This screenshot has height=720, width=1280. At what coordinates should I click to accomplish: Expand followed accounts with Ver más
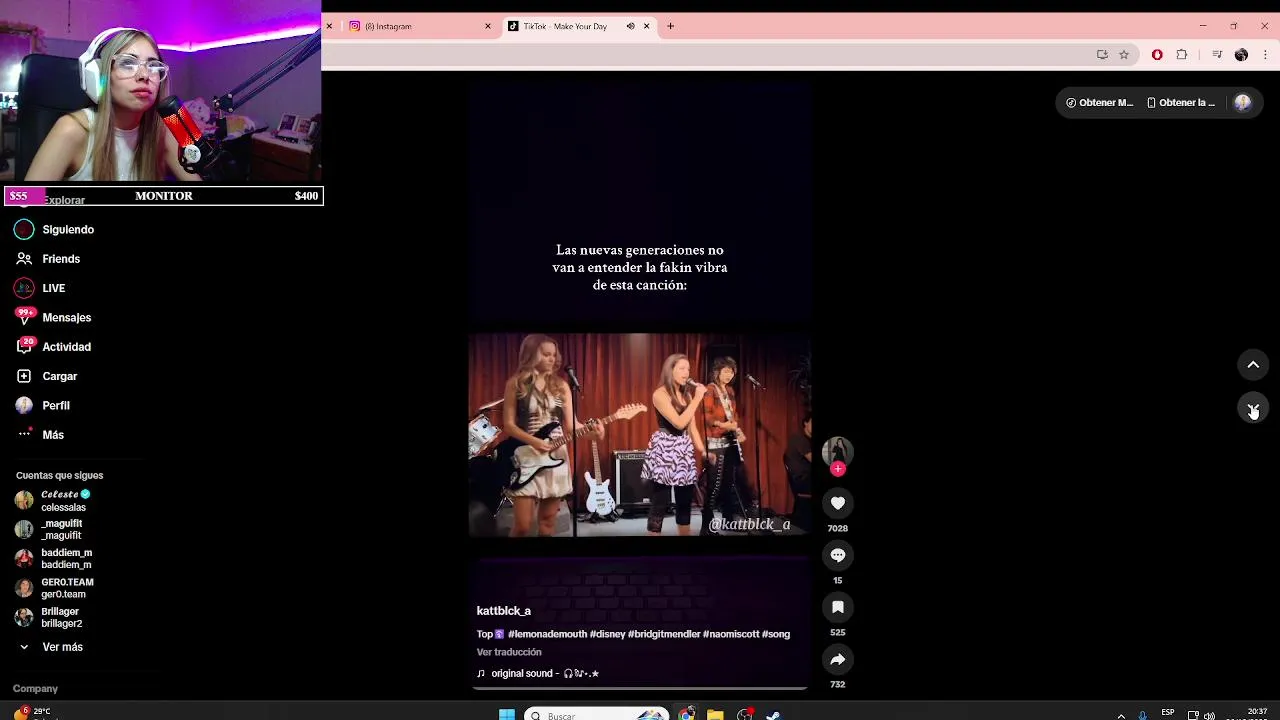pyautogui.click(x=62, y=647)
